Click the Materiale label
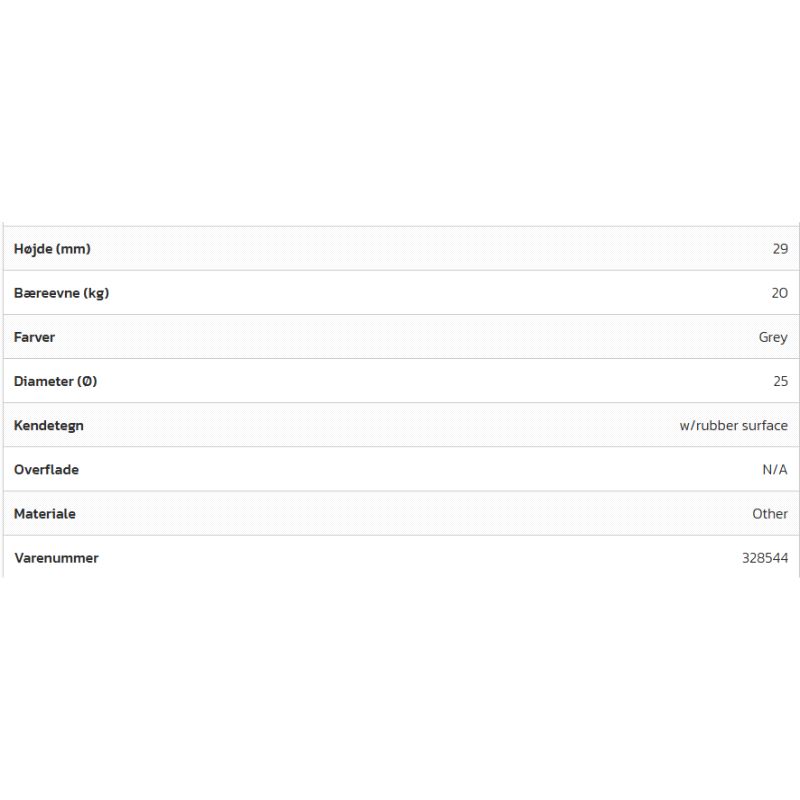 point(45,513)
